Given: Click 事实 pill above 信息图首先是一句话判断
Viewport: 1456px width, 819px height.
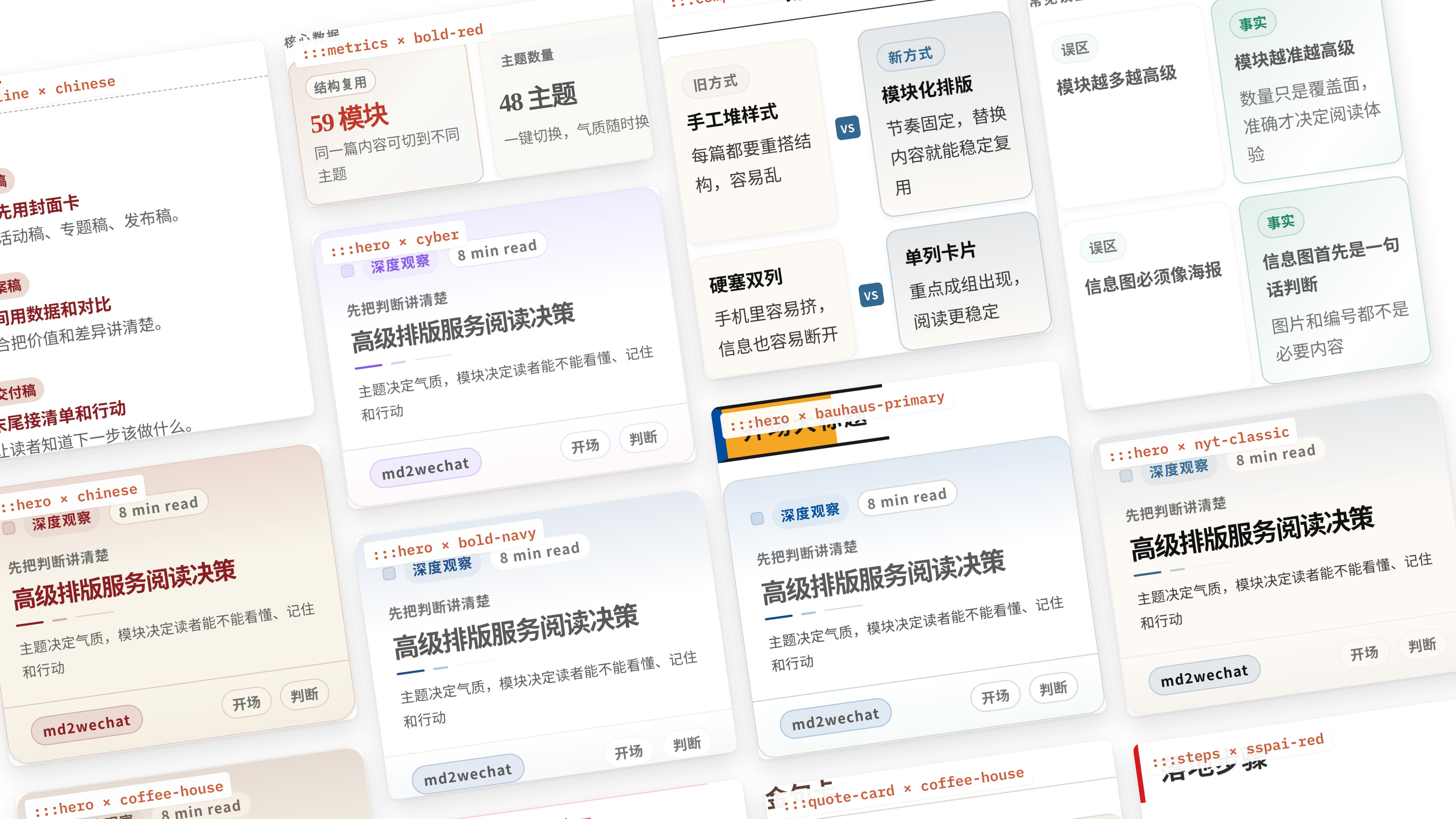Looking at the screenshot, I should click(x=1281, y=221).
